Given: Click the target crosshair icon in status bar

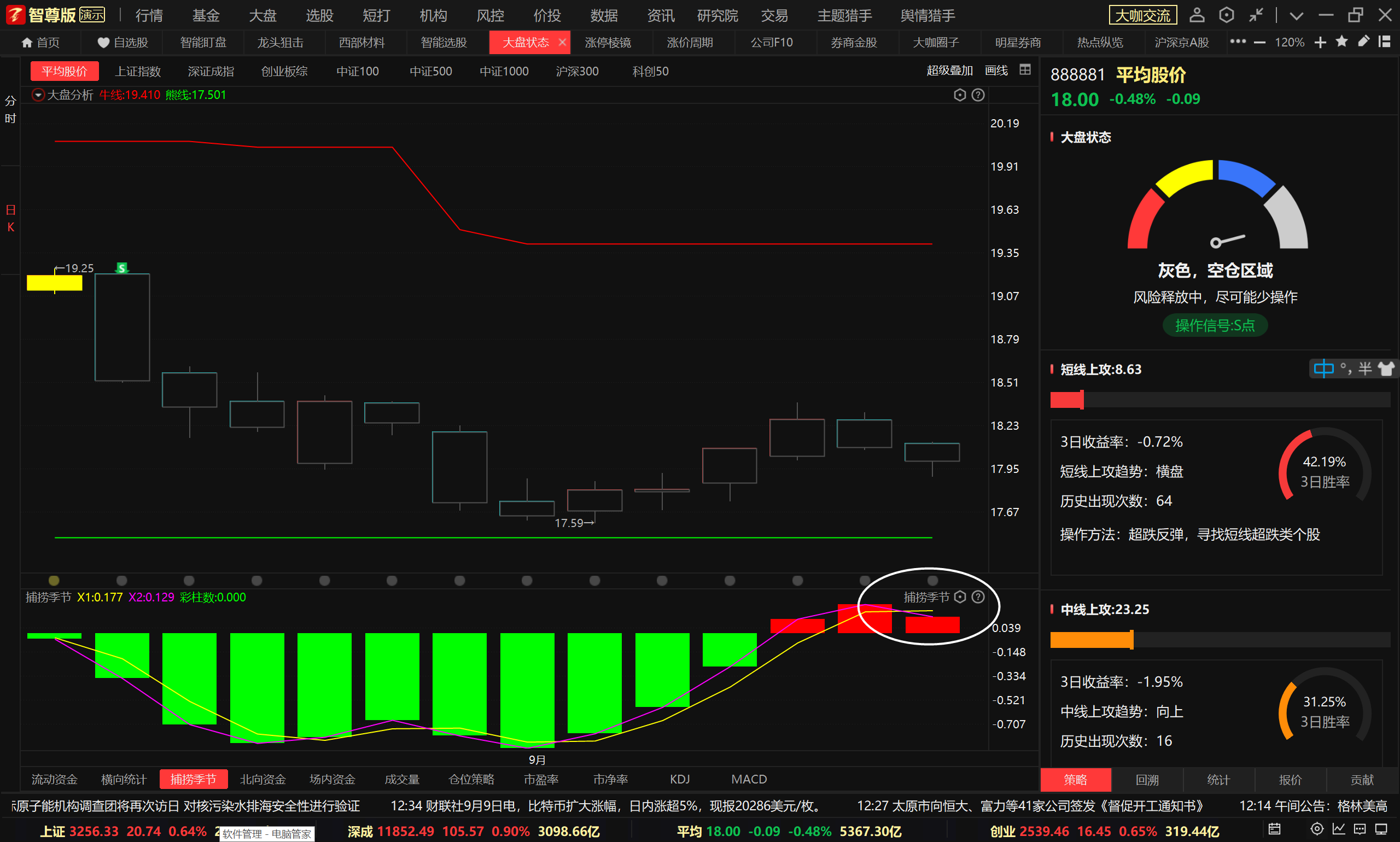Looking at the screenshot, I should (x=1317, y=829).
